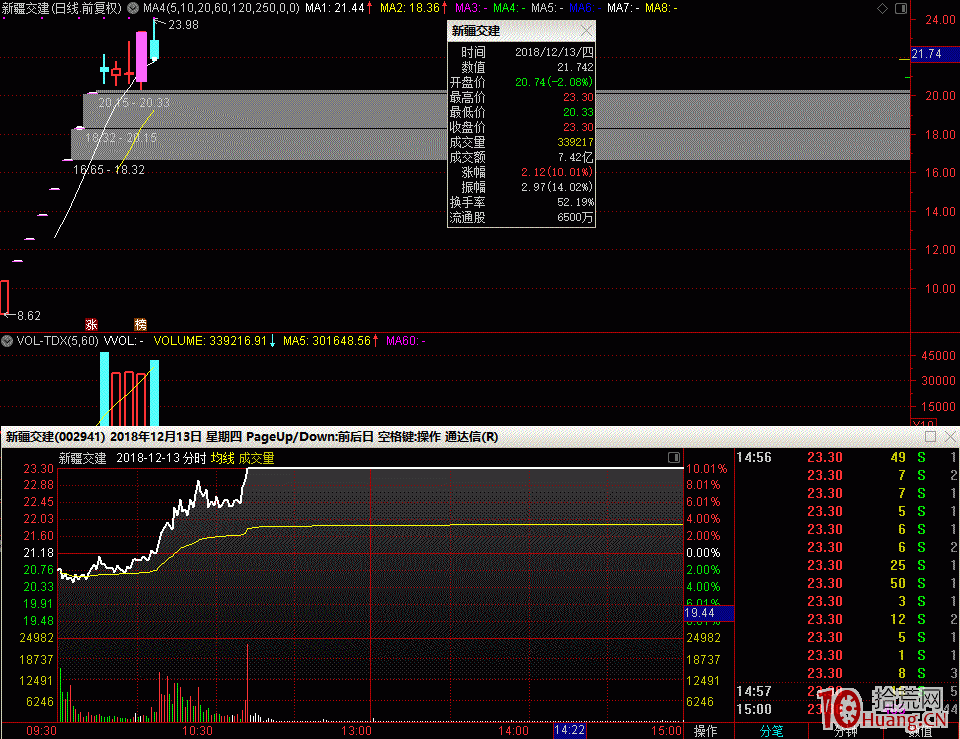The width and height of the screenshot is (960, 739).
Task: Maximize the intraday chart popup window
Action: click(930, 437)
